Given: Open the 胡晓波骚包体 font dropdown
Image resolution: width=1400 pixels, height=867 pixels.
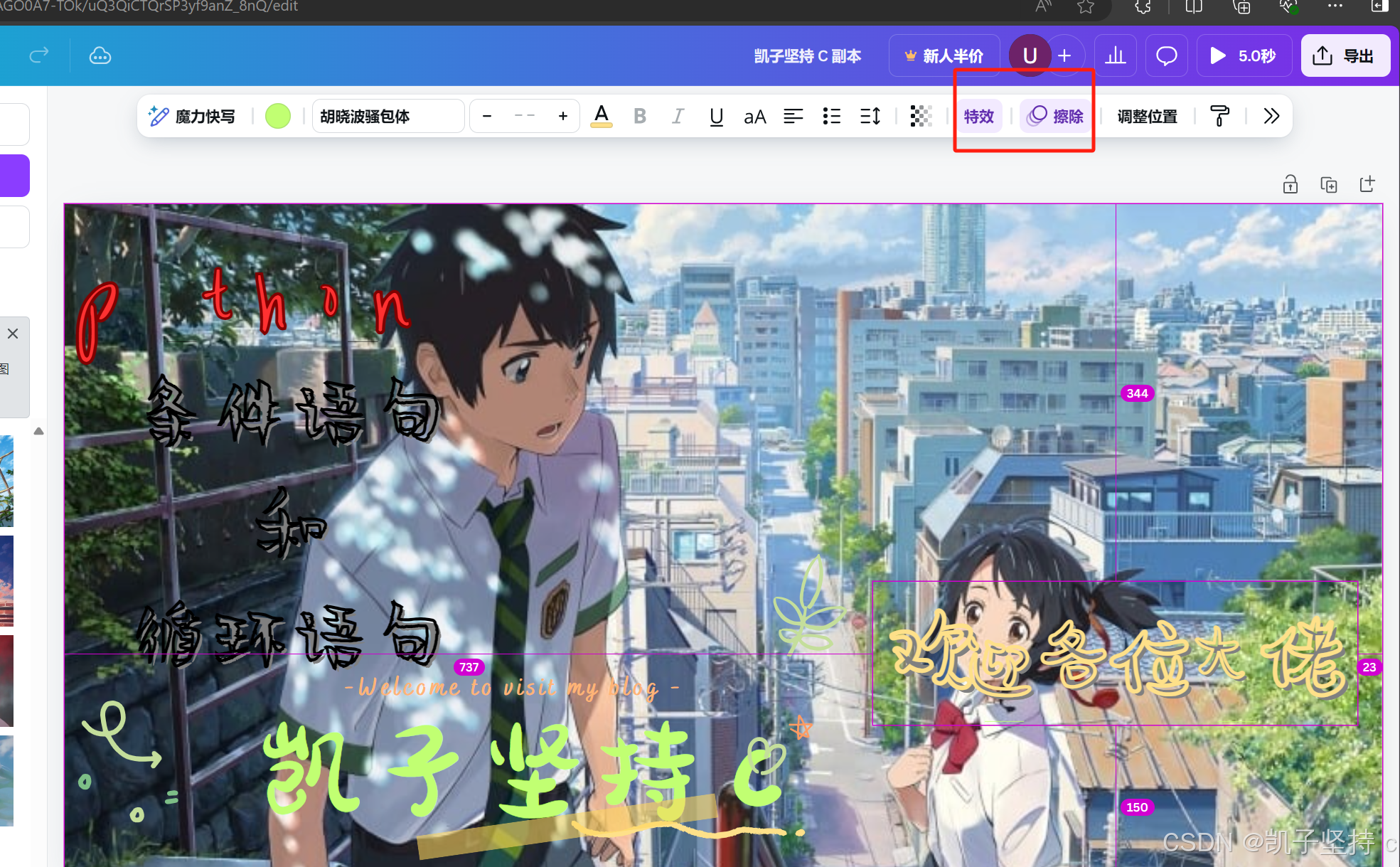Looking at the screenshot, I should pos(388,116).
